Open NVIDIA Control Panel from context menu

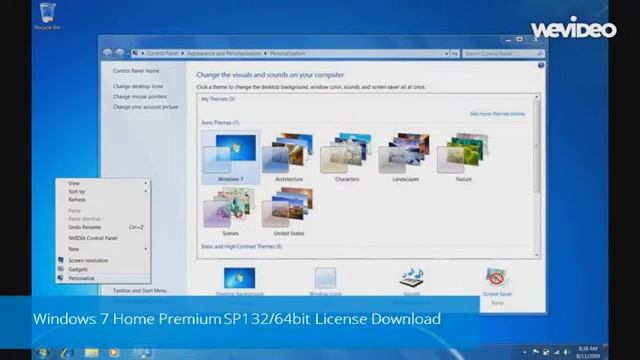pyautogui.click(x=103, y=238)
